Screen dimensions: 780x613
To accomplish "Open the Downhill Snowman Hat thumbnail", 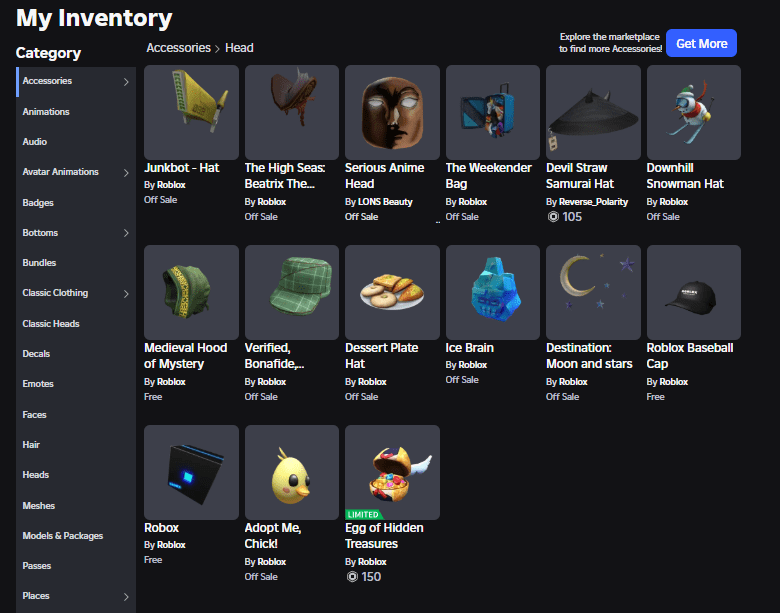I will 693,112.
